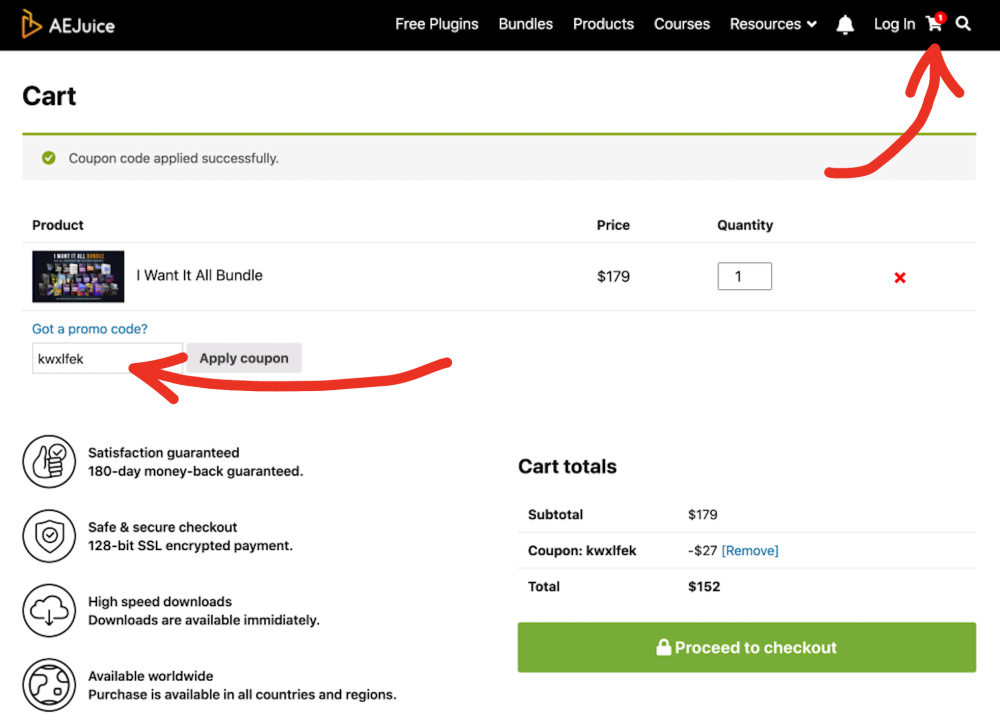The width and height of the screenshot is (1000, 728).
Task: Click the AEJuice logo
Action: tap(68, 24)
